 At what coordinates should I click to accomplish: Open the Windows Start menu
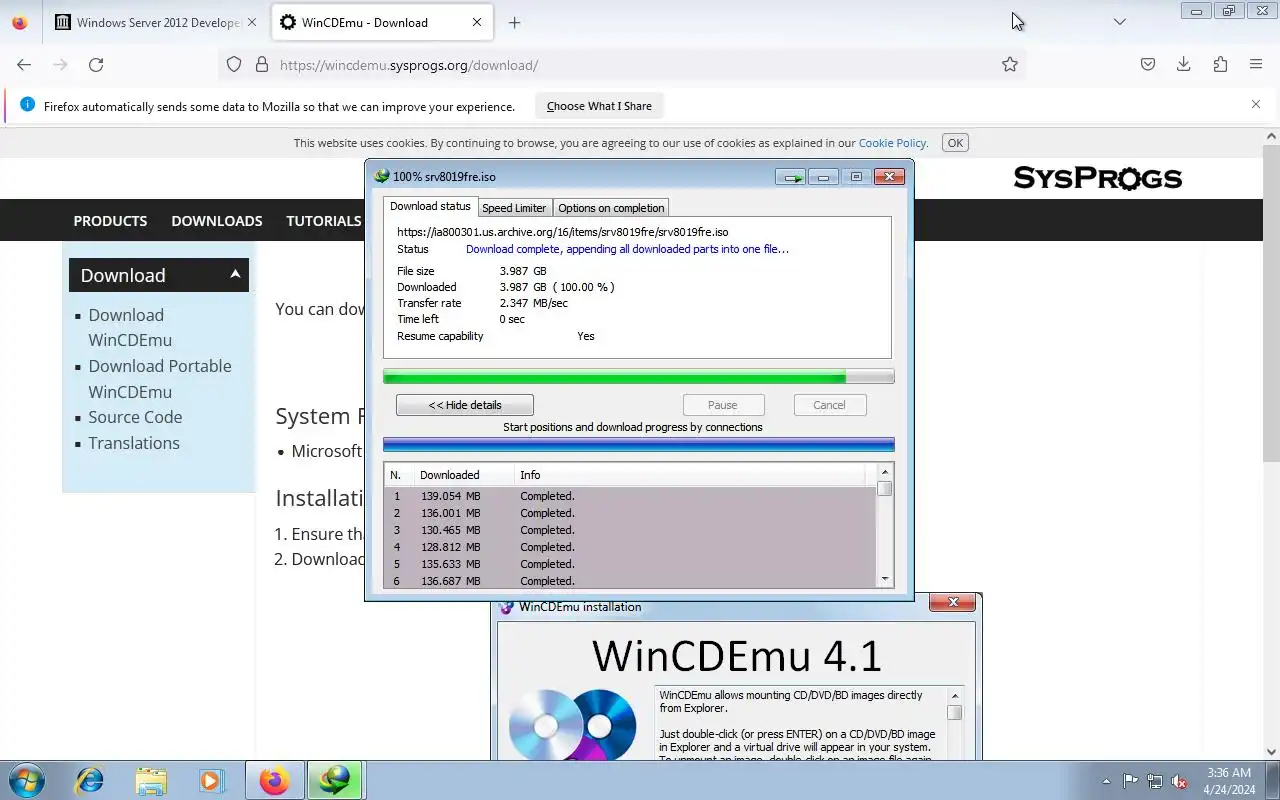[x=26, y=780]
